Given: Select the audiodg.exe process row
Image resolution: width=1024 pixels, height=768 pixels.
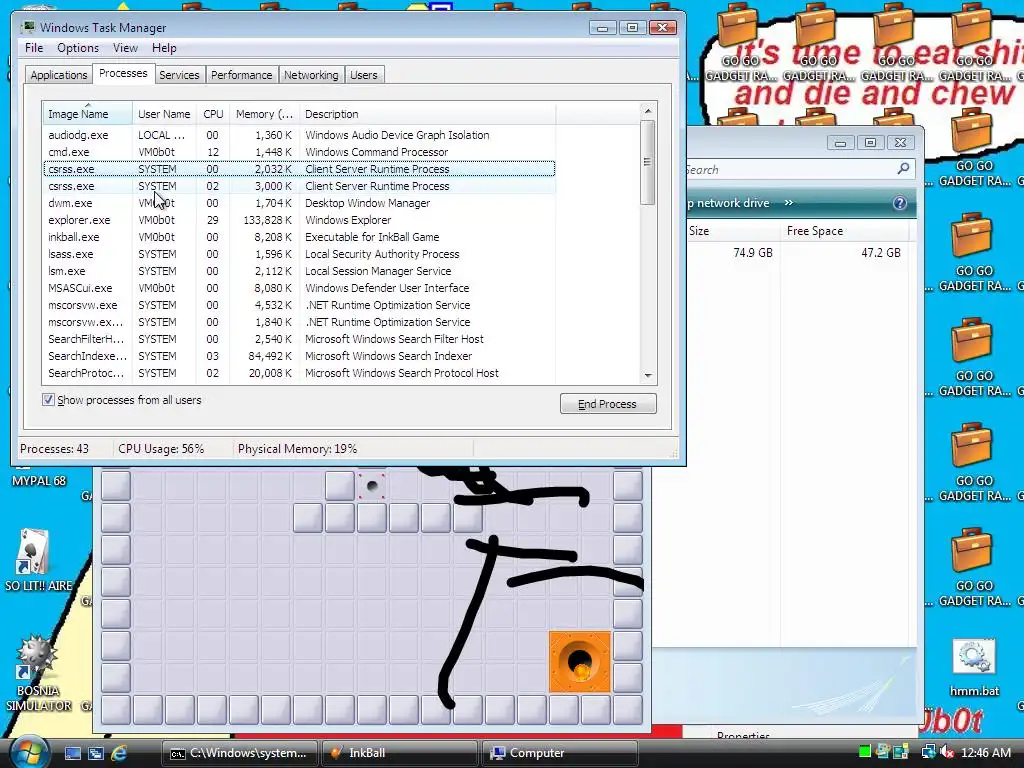Looking at the screenshot, I should pos(299,135).
